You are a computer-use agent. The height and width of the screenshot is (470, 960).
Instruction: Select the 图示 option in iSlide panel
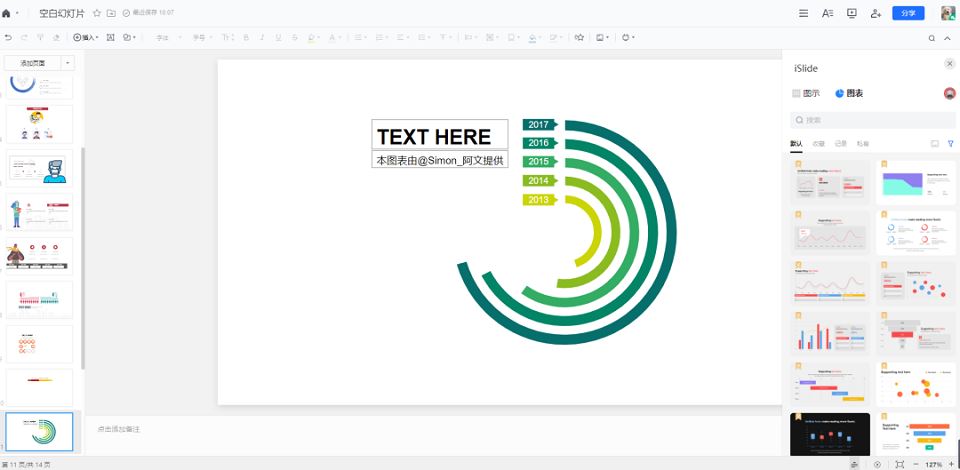806,93
